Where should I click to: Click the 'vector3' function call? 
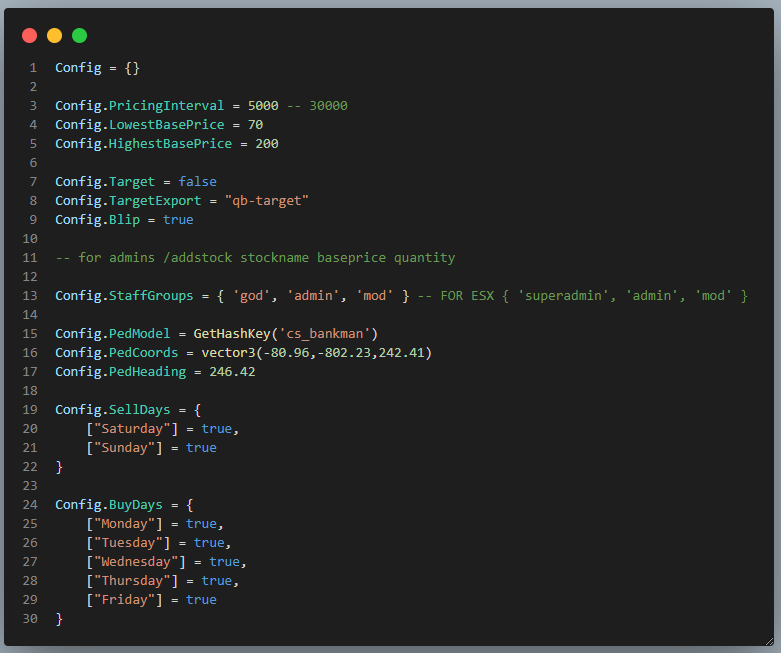coord(228,353)
